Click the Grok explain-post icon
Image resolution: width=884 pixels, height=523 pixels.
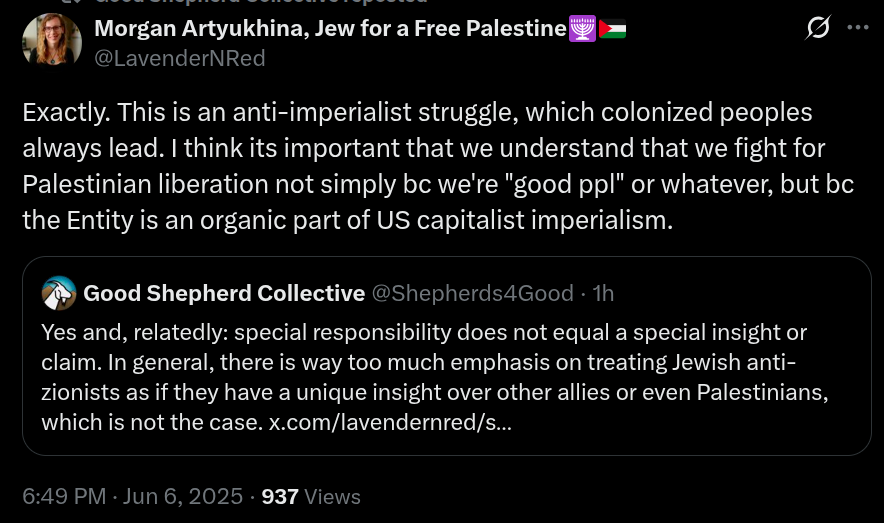817,29
